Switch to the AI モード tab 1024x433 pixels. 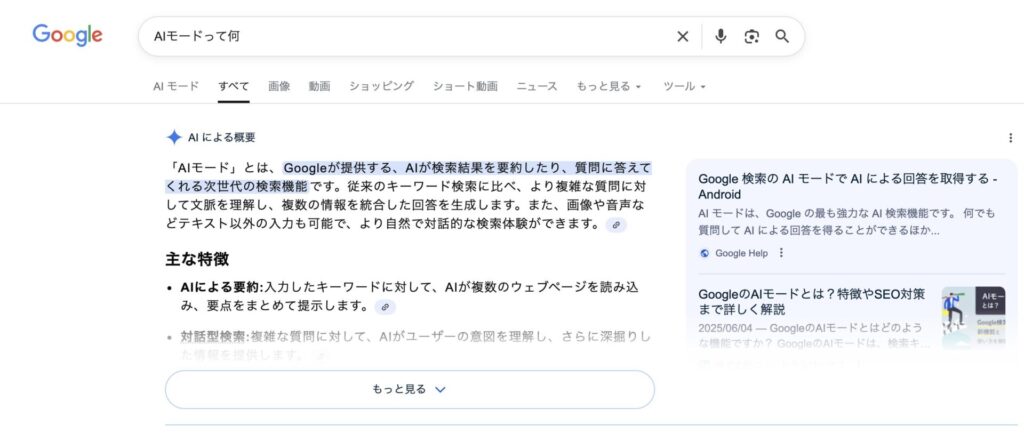(176, 87)
